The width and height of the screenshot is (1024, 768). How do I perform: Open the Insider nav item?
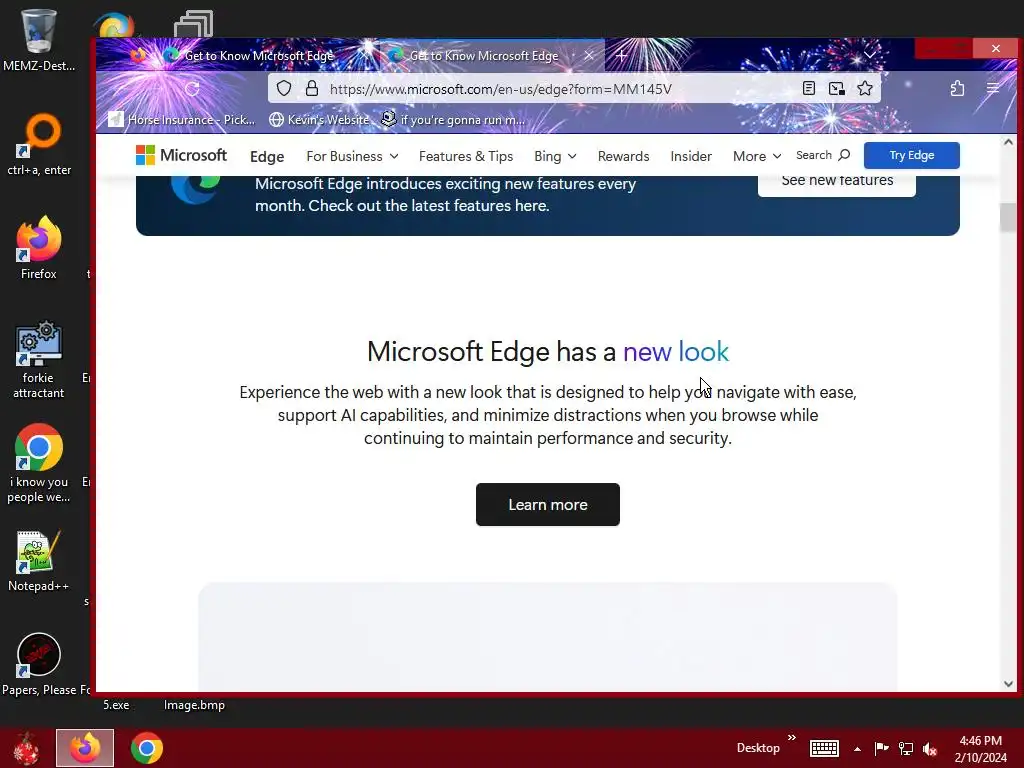tap(691, 156)
